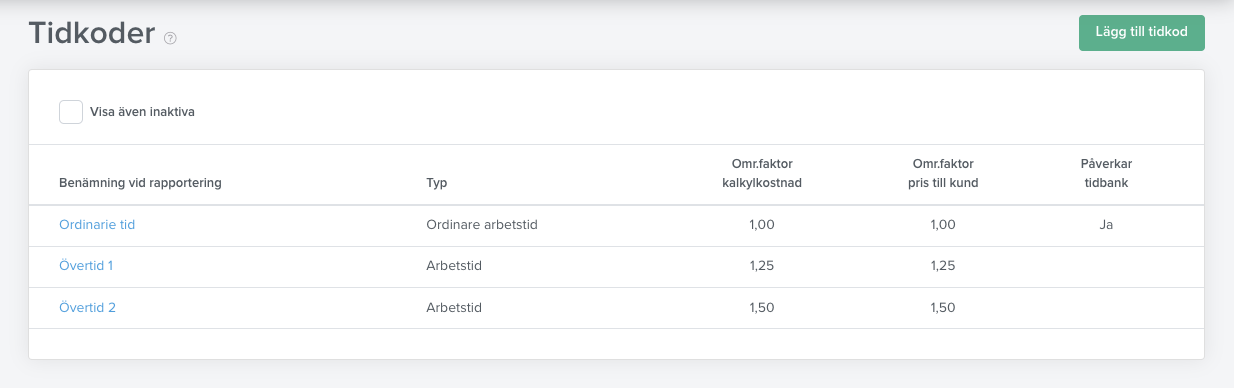
Task: Click the Benämning vid rapportering column header
Action: tap(140, 183)
